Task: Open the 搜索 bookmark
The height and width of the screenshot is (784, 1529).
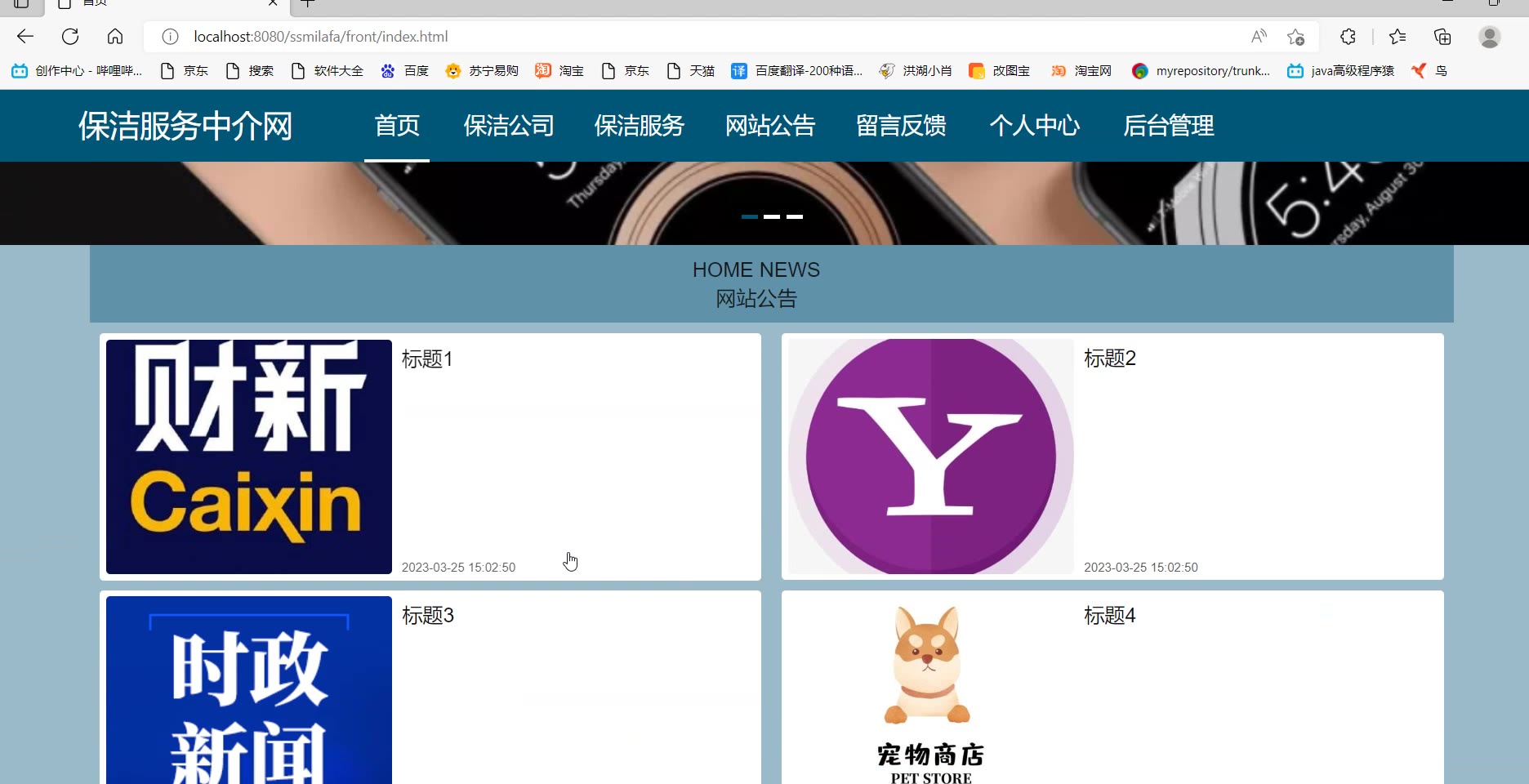Action: tap(249, 71)
